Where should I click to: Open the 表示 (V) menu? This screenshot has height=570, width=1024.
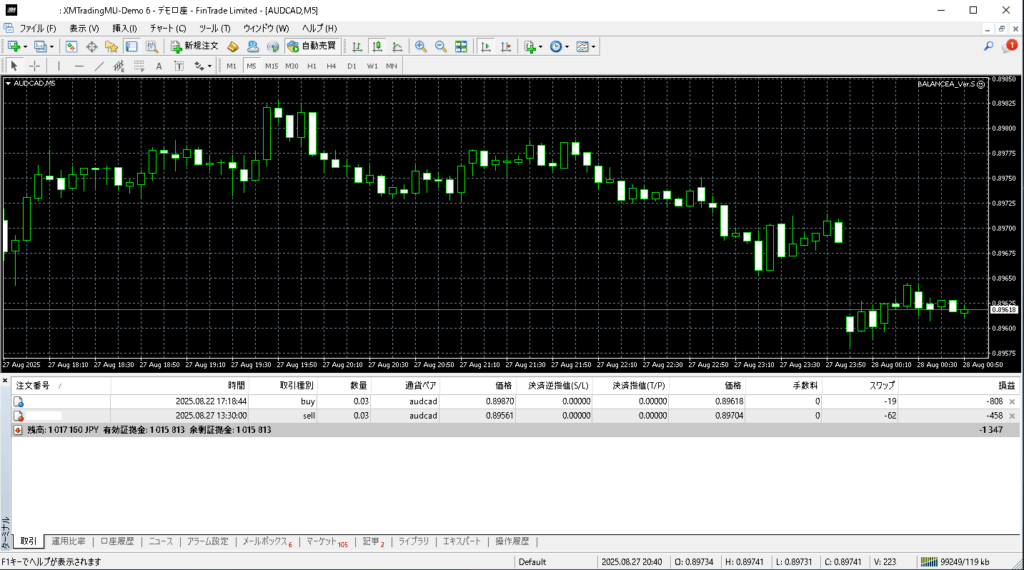coord(84,28)
